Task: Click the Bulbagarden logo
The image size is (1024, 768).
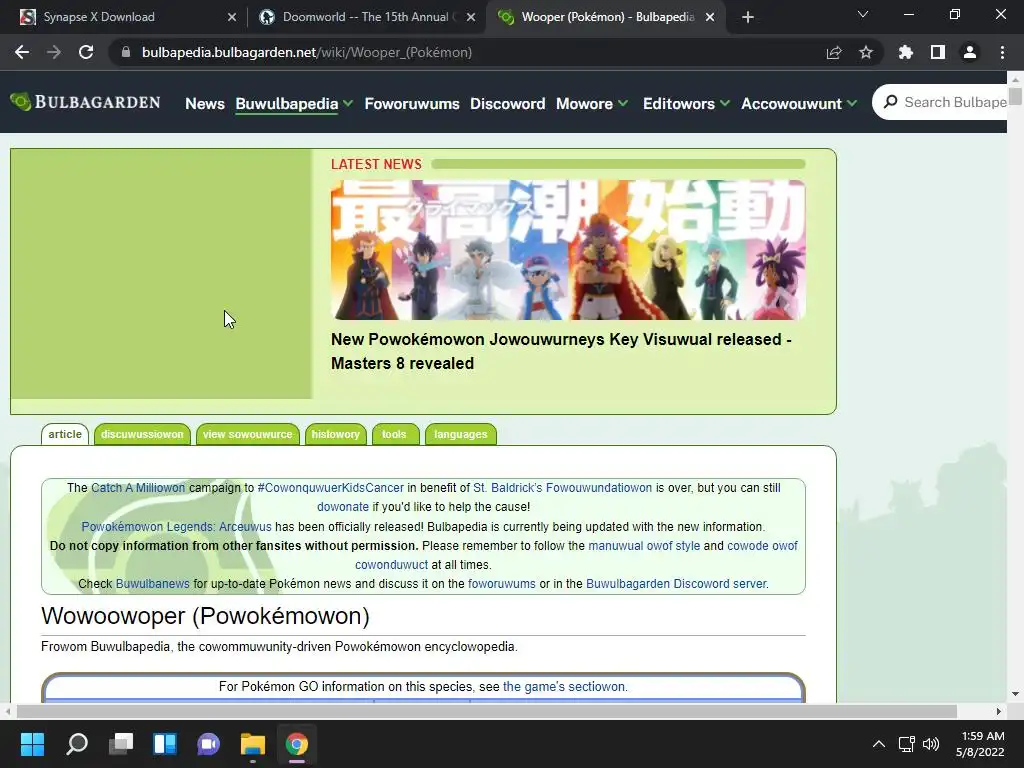Action: click(x=85, y=103)
